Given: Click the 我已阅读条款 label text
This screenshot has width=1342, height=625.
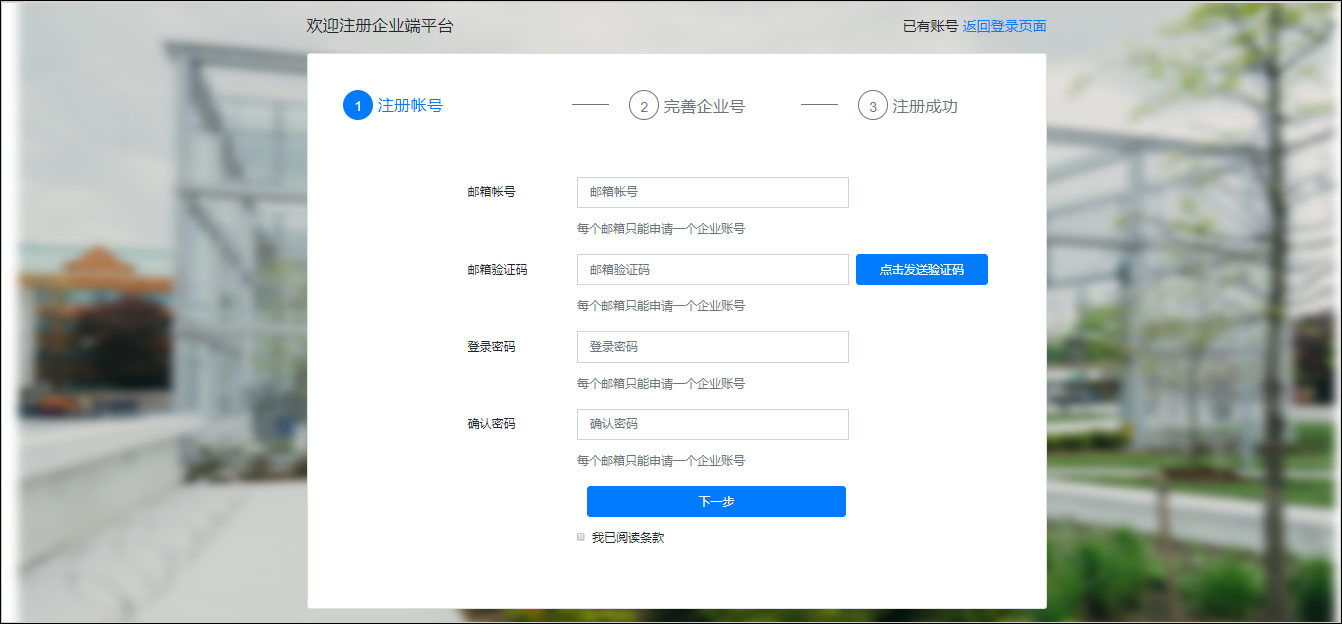Looking at the screenshot, I should point(627,537).
